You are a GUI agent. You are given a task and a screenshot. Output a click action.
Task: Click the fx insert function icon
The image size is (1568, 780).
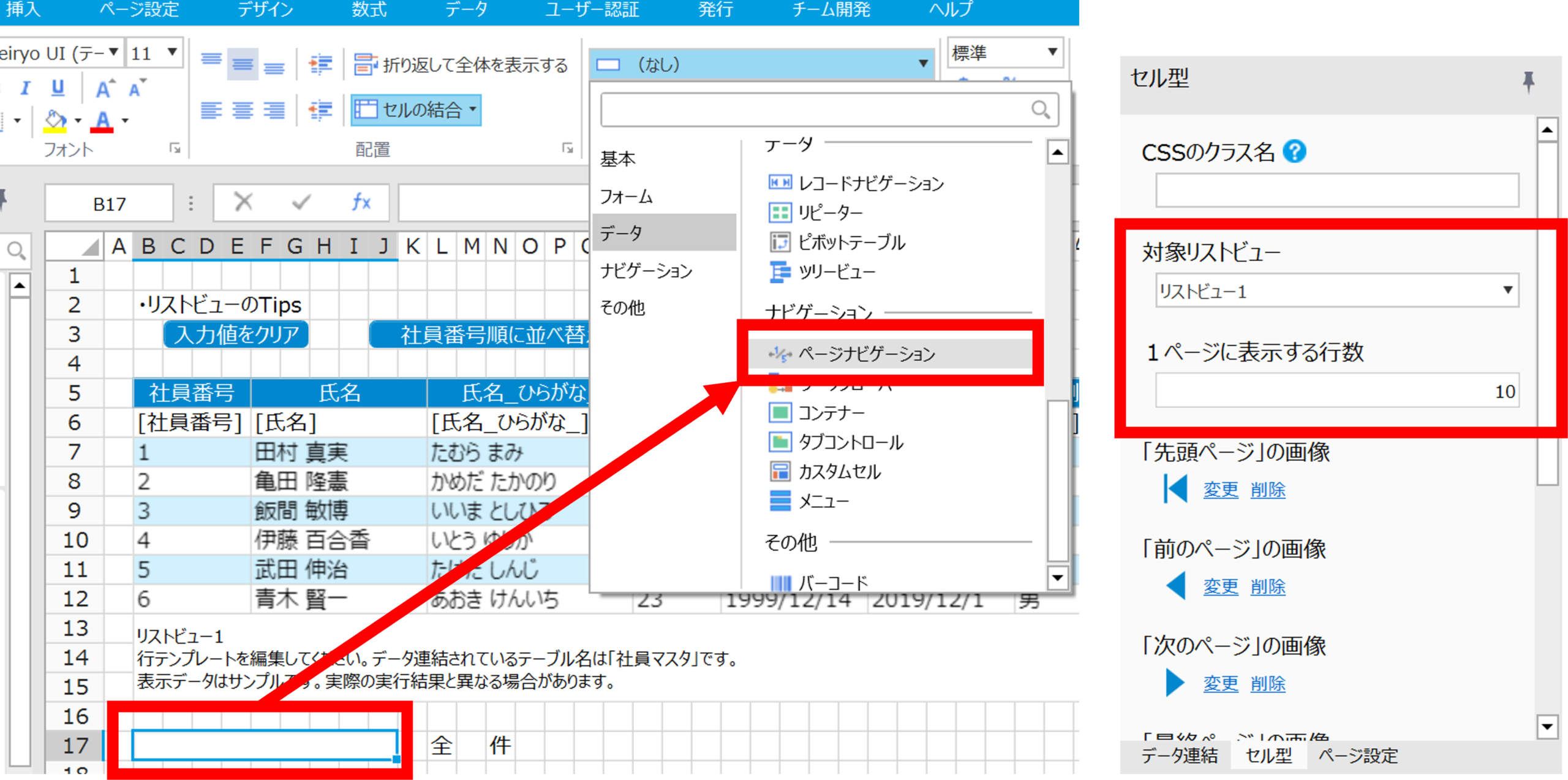[x=361, y=202]
